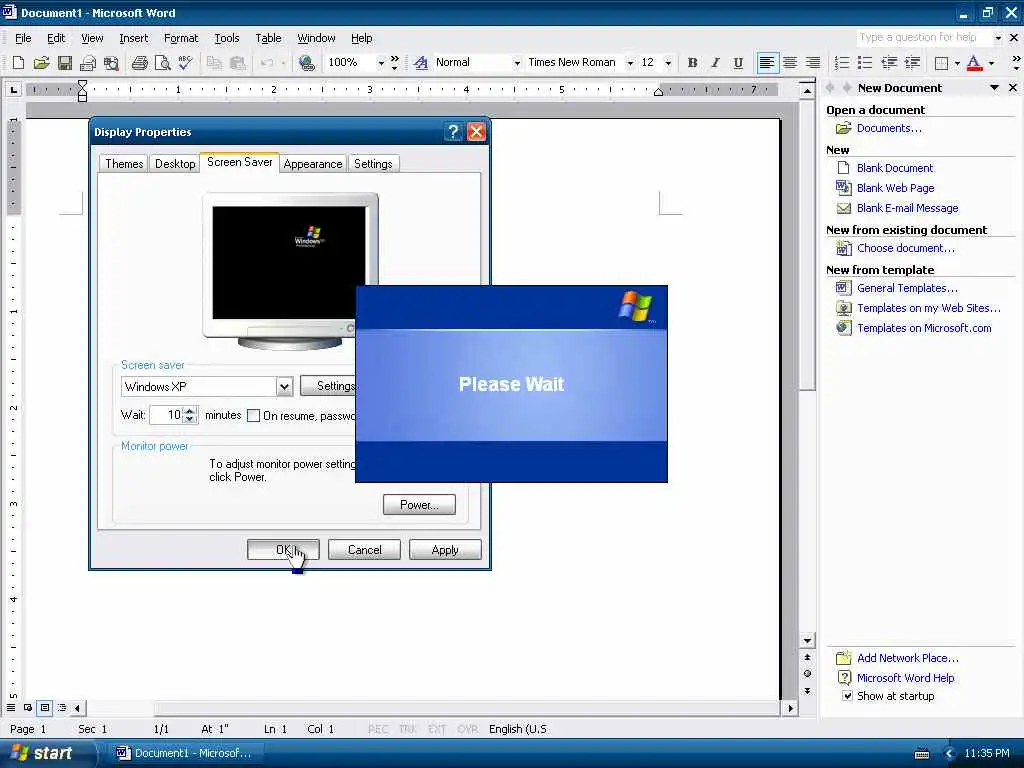Open the New Document task pane menu arrow
The width and height of the screenshot is (1024, 768).
pos(994,88)
